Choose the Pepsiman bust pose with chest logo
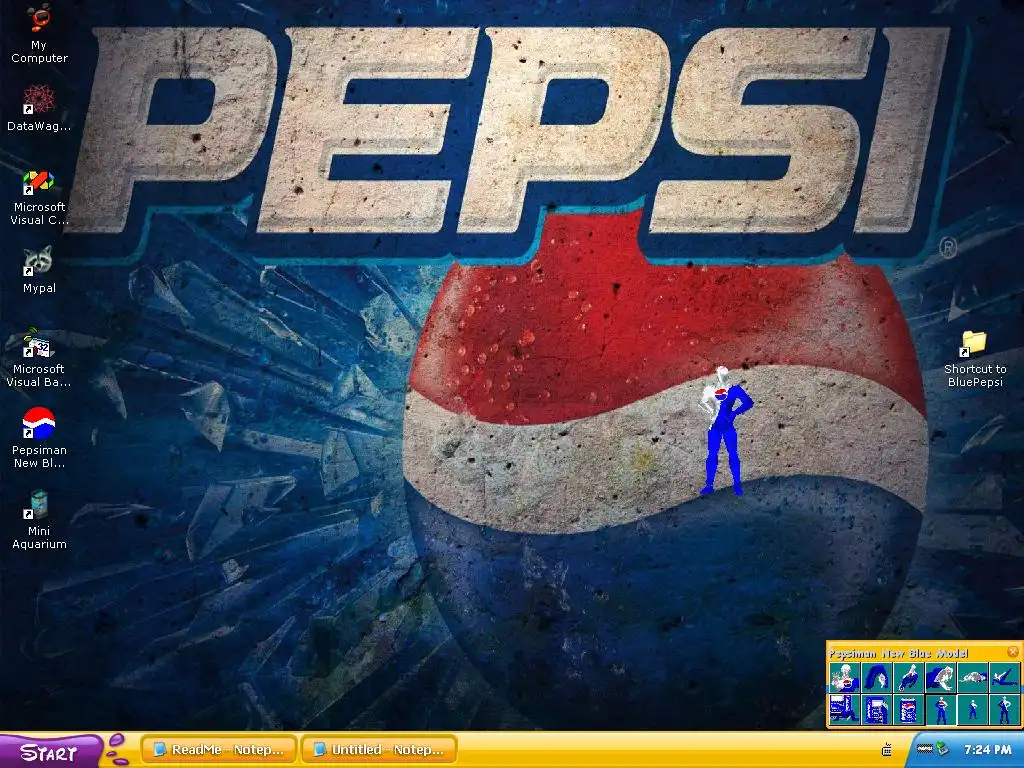 [x=844, y=677]
